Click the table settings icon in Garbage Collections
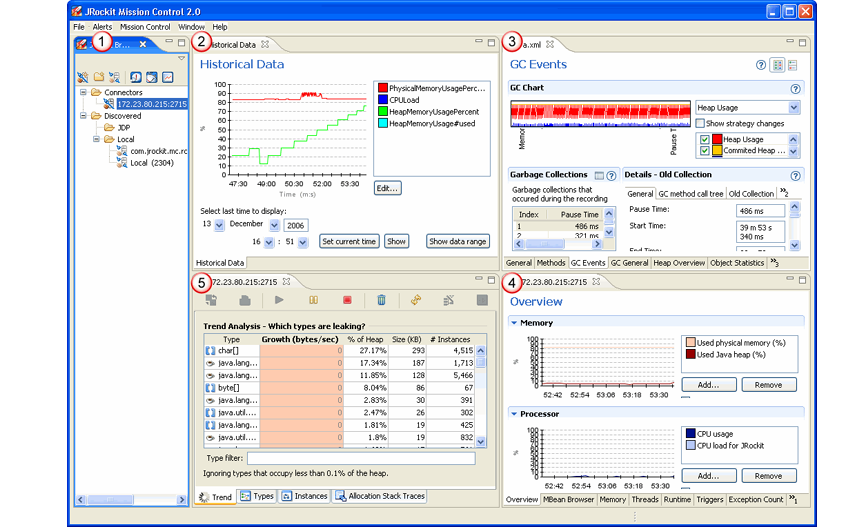Screen dimensions: 867x527 599,176
